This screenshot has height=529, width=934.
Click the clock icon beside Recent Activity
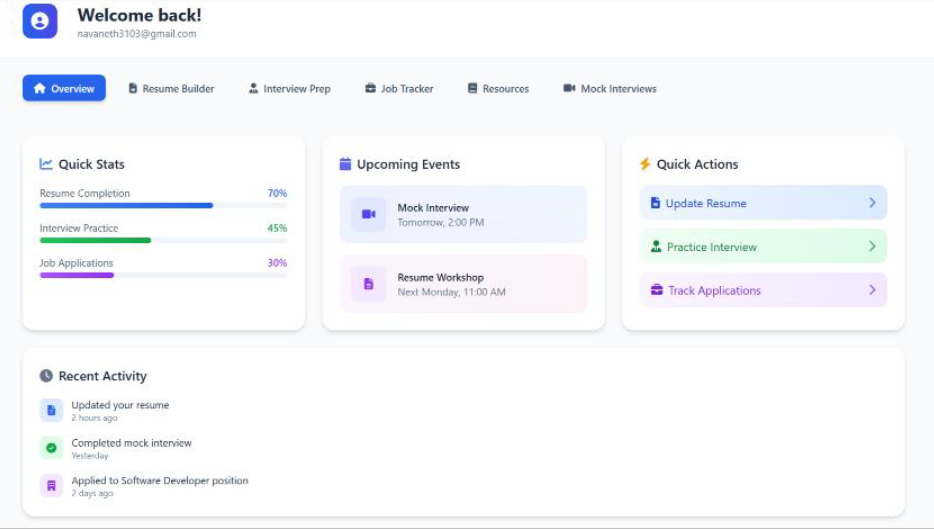coord(46,376)
